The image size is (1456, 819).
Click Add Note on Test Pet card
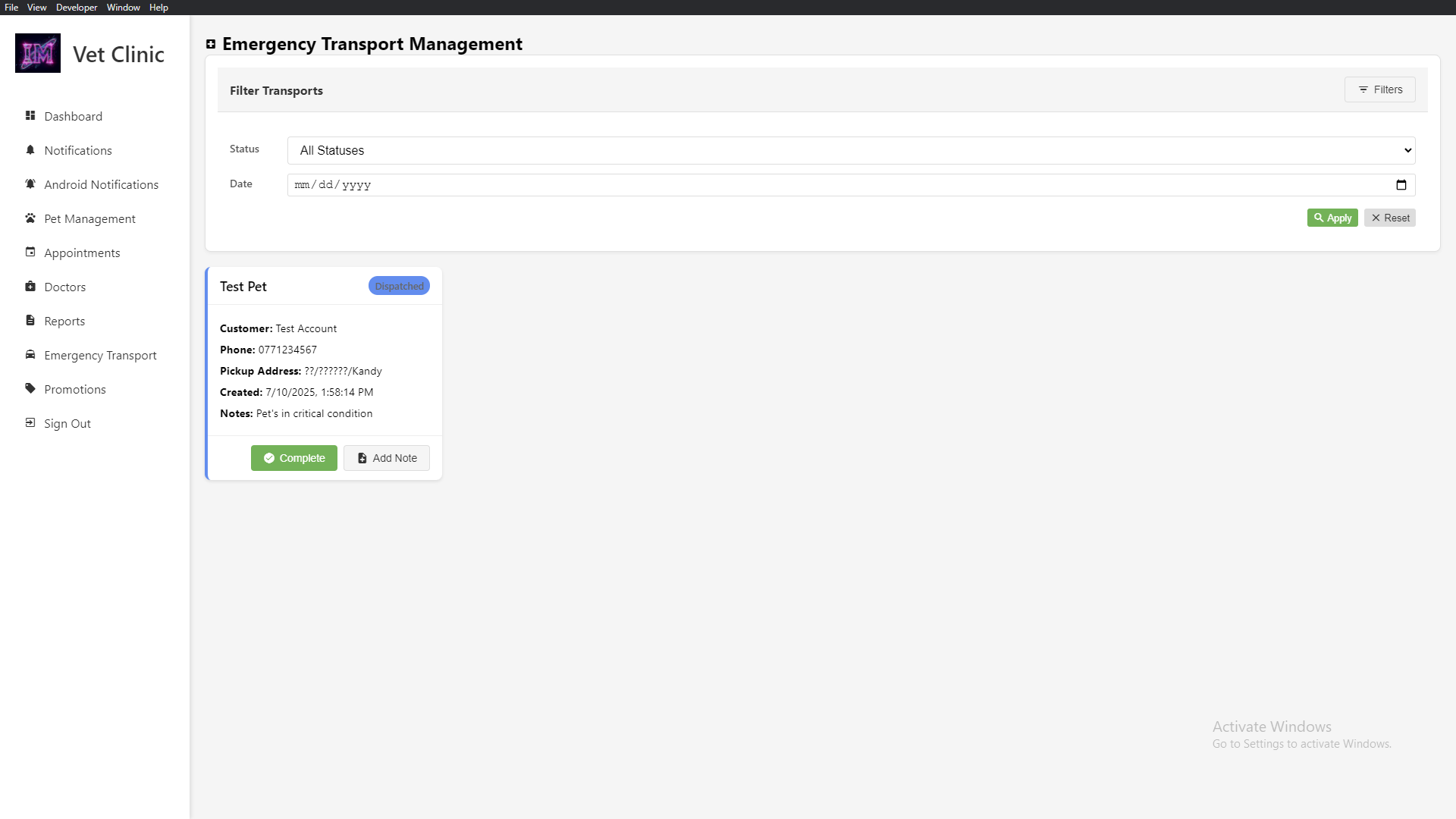tap(387, 457)
